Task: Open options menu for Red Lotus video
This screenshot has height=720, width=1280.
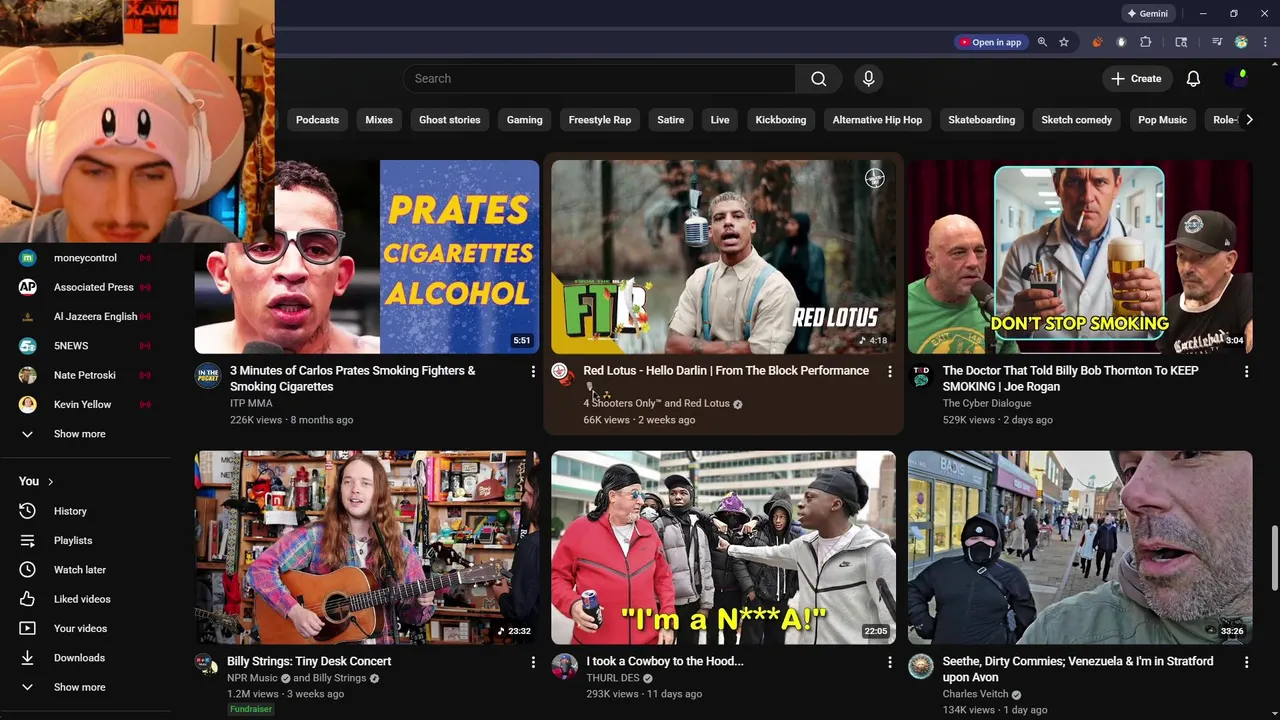Action: click(x=889, y=371)
